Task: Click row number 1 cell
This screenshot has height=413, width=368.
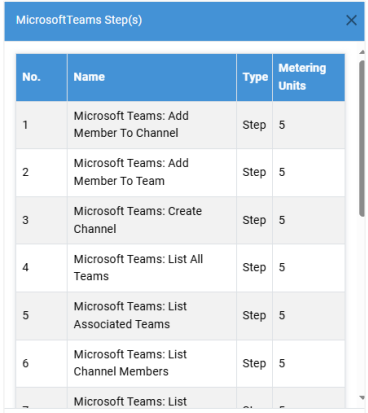Action: [41, 125]
